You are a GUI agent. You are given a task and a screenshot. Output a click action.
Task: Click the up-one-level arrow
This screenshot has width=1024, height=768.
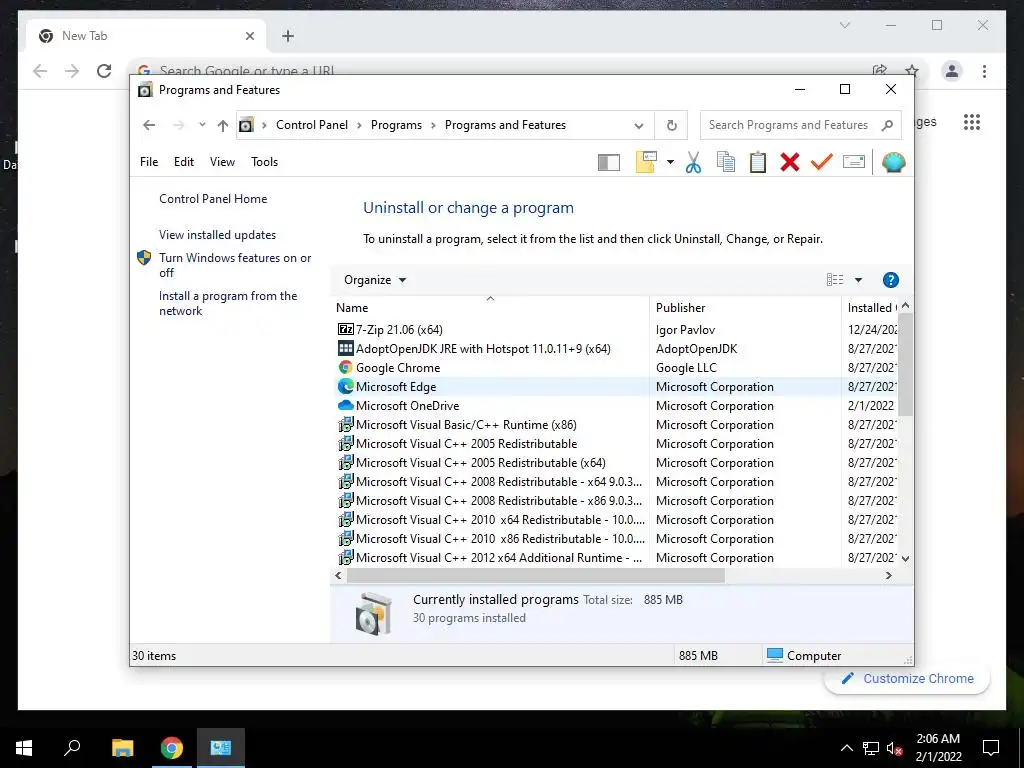click(223, 125)
